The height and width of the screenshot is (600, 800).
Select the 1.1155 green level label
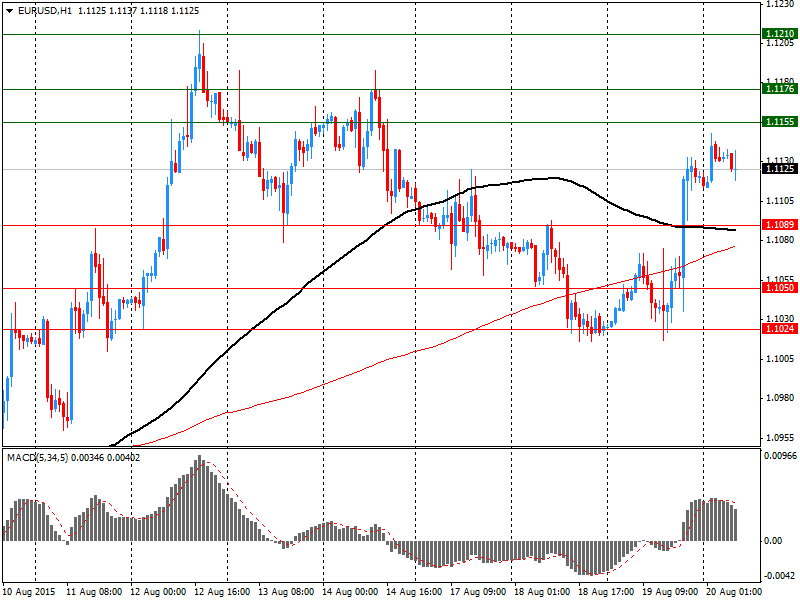[x=779, y=121]
